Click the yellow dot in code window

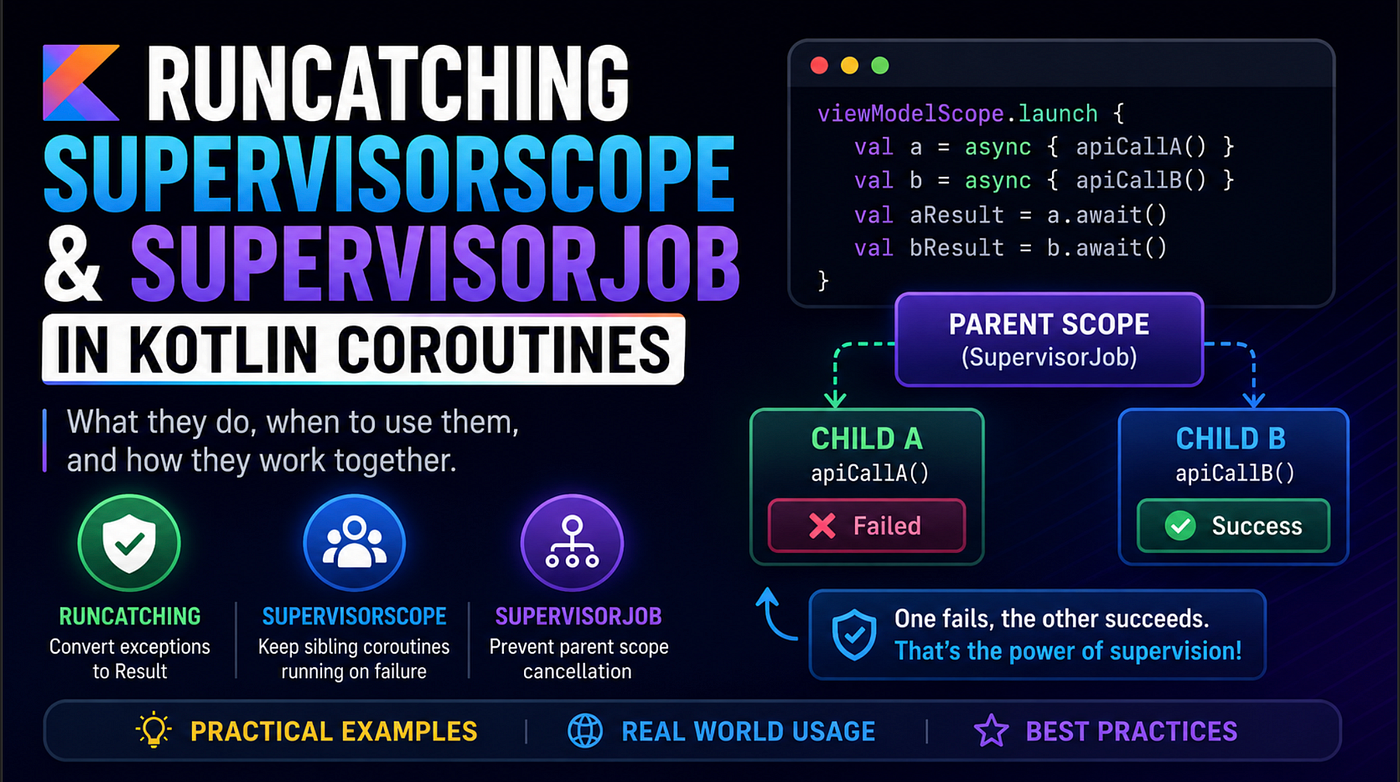click(849, 66)
